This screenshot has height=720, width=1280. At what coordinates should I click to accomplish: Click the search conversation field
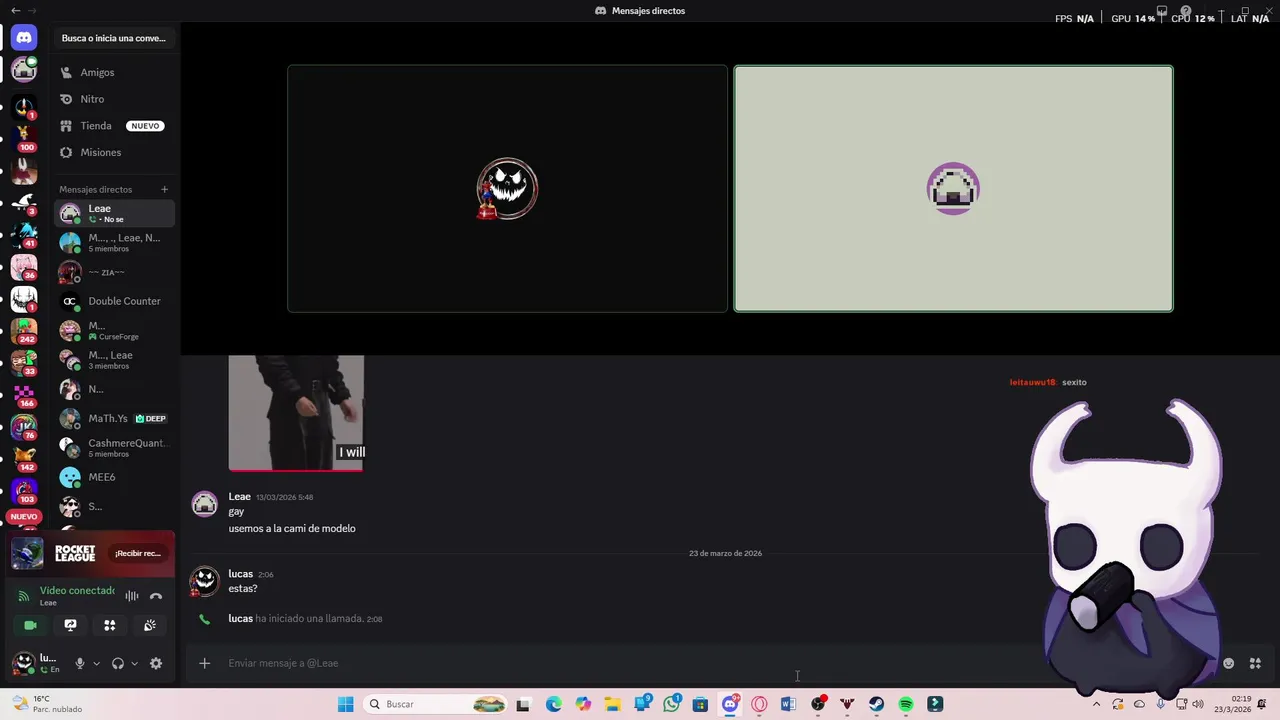click(114, 38)
